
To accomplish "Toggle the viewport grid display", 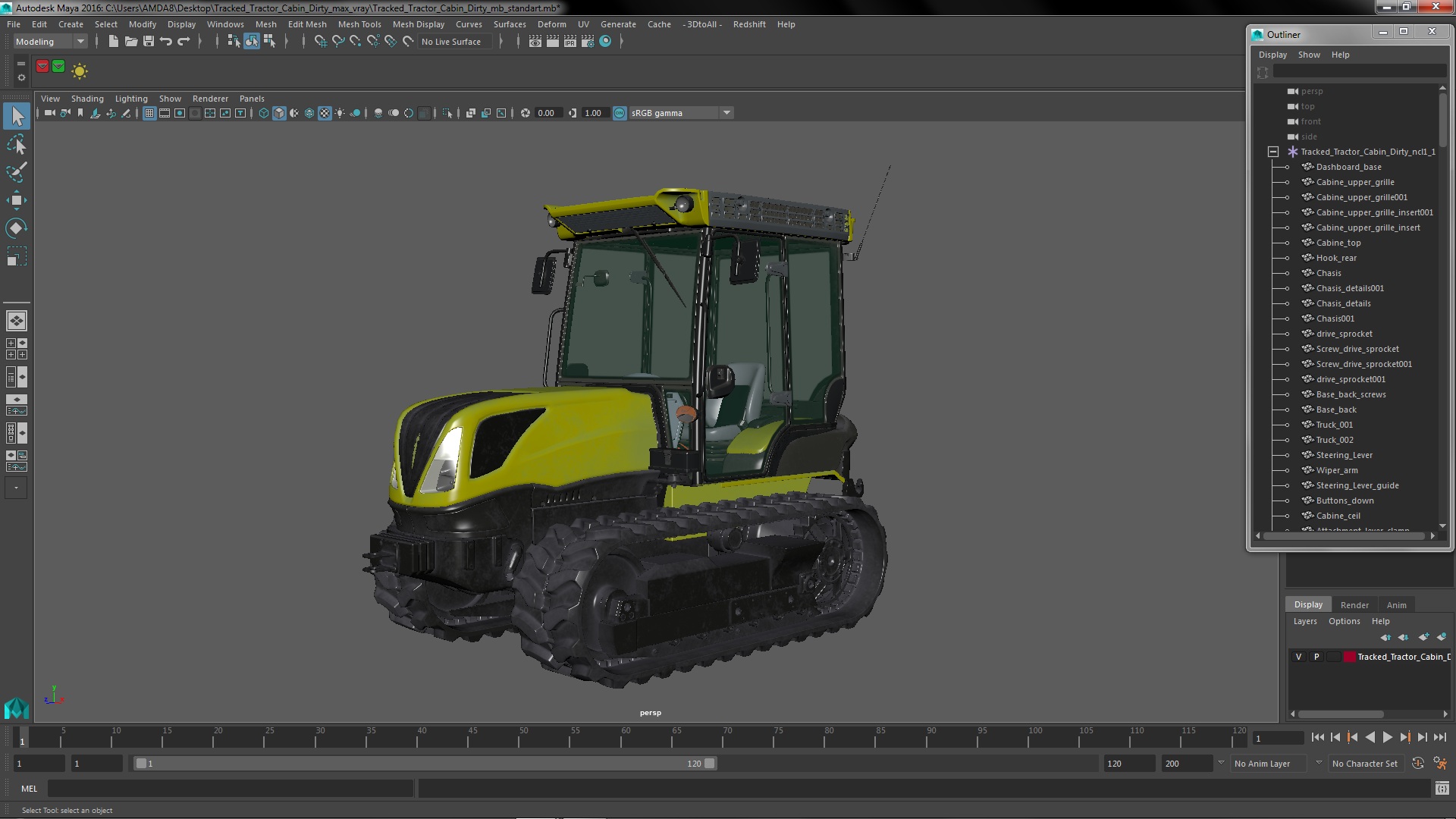I will point(149,113).
